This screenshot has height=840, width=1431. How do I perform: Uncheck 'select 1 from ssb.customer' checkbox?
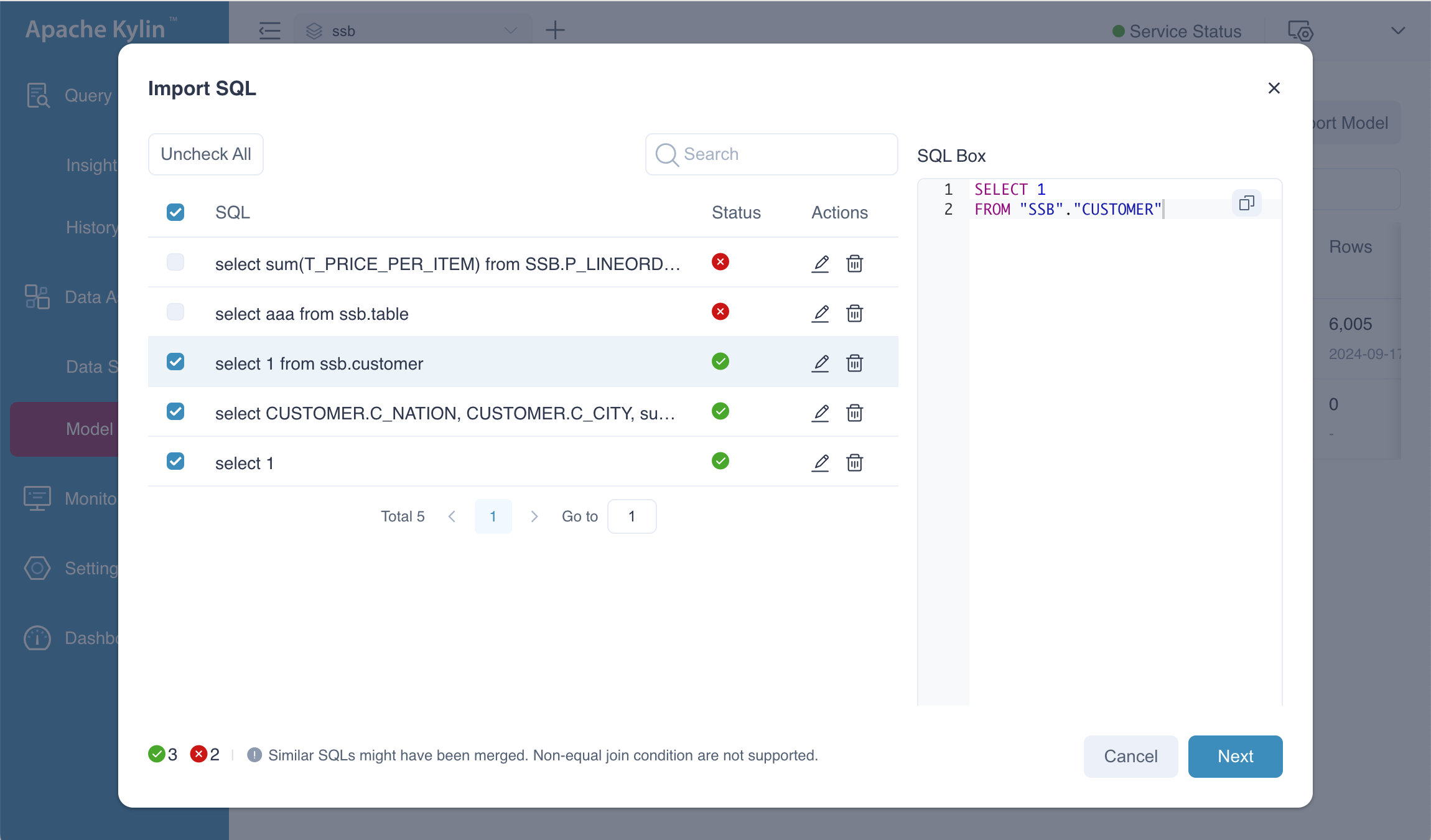[175, 362]
